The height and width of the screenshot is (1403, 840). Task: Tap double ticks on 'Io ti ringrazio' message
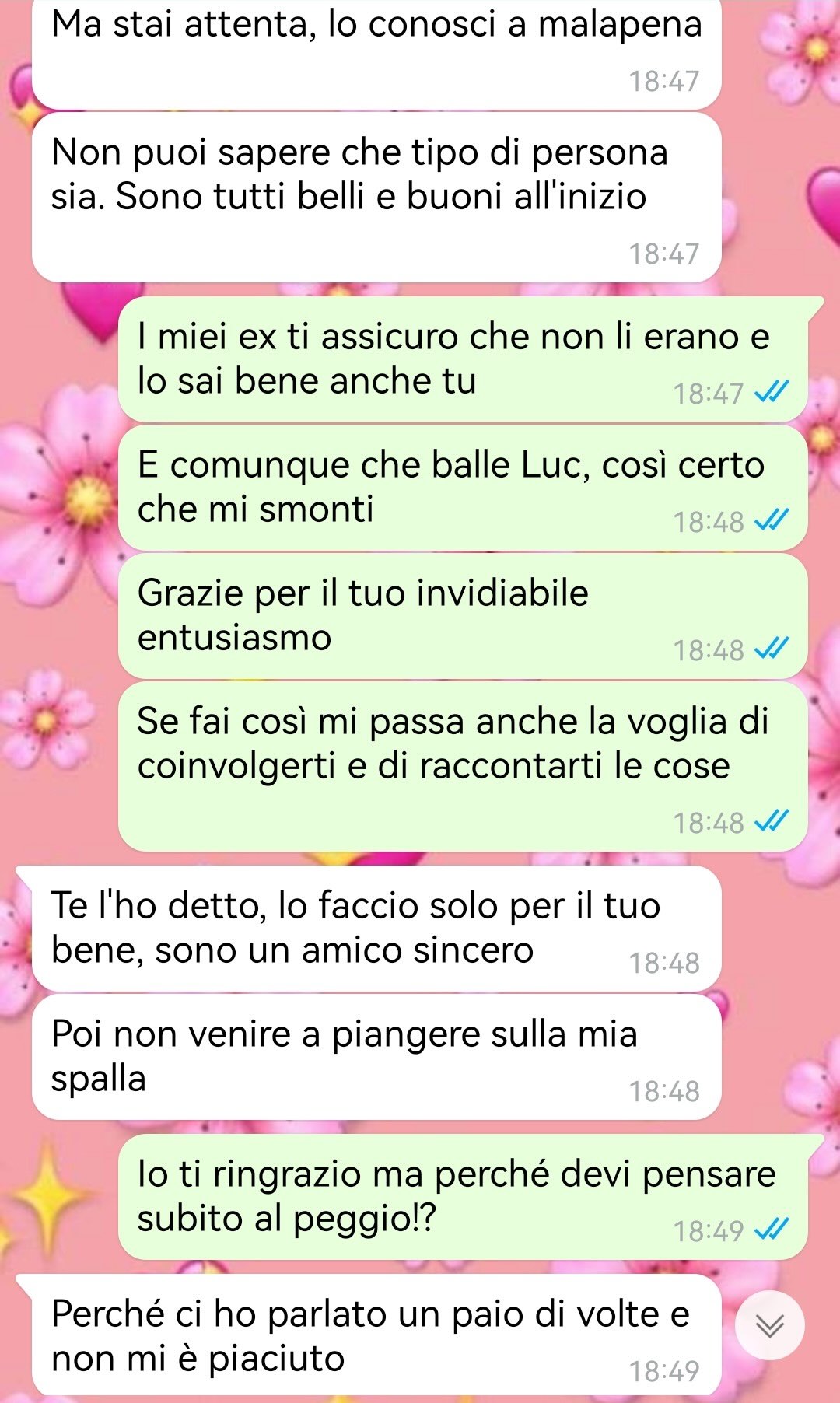772,1229
